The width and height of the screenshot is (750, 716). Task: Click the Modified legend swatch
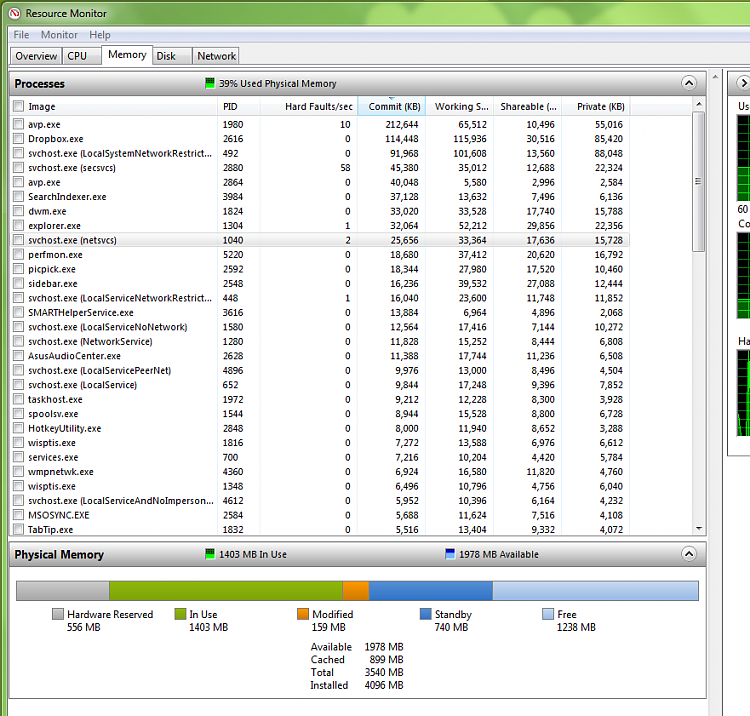point(303,614)
